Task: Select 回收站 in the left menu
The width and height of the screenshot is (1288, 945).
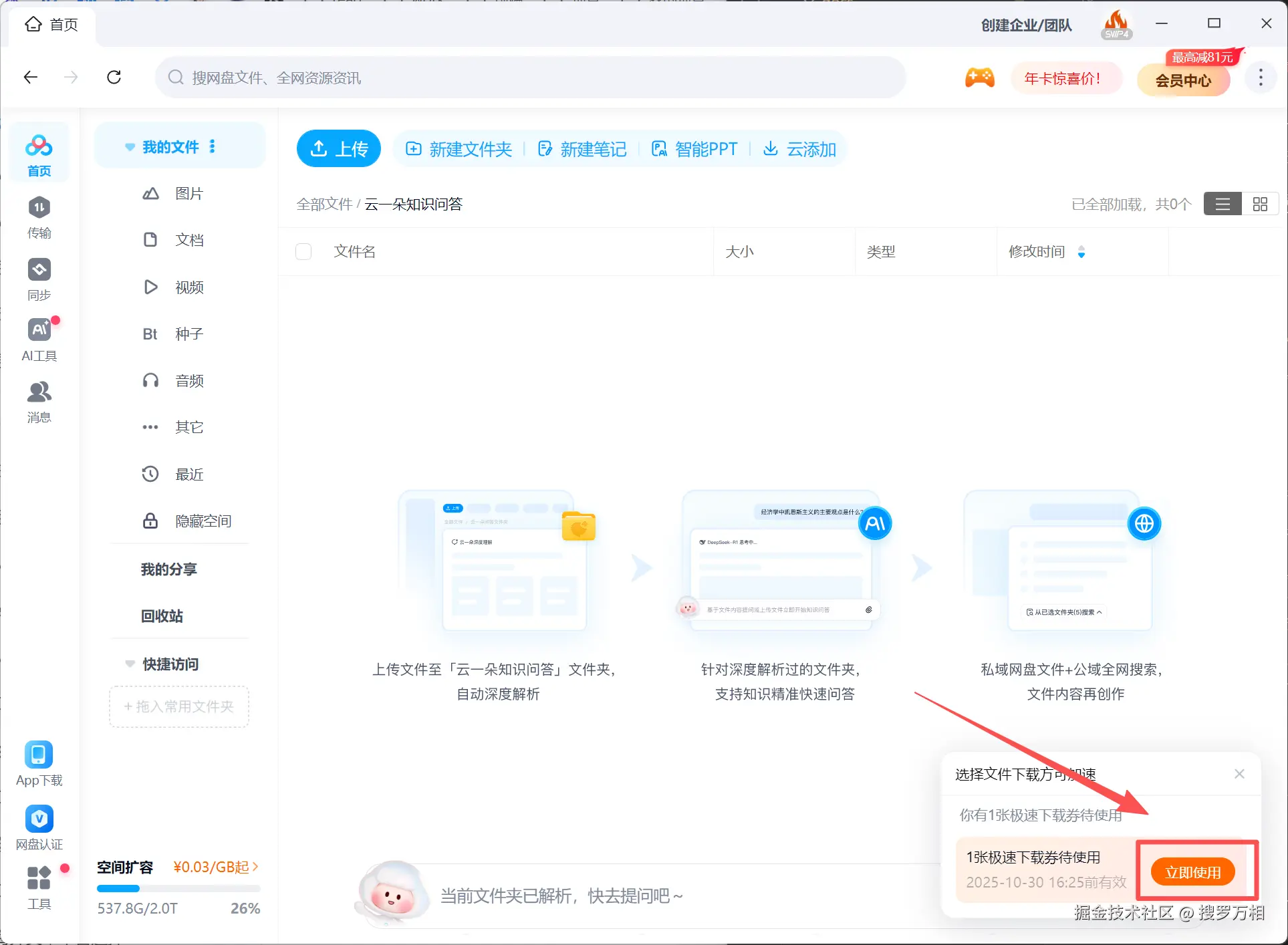Action: [162, 616]
